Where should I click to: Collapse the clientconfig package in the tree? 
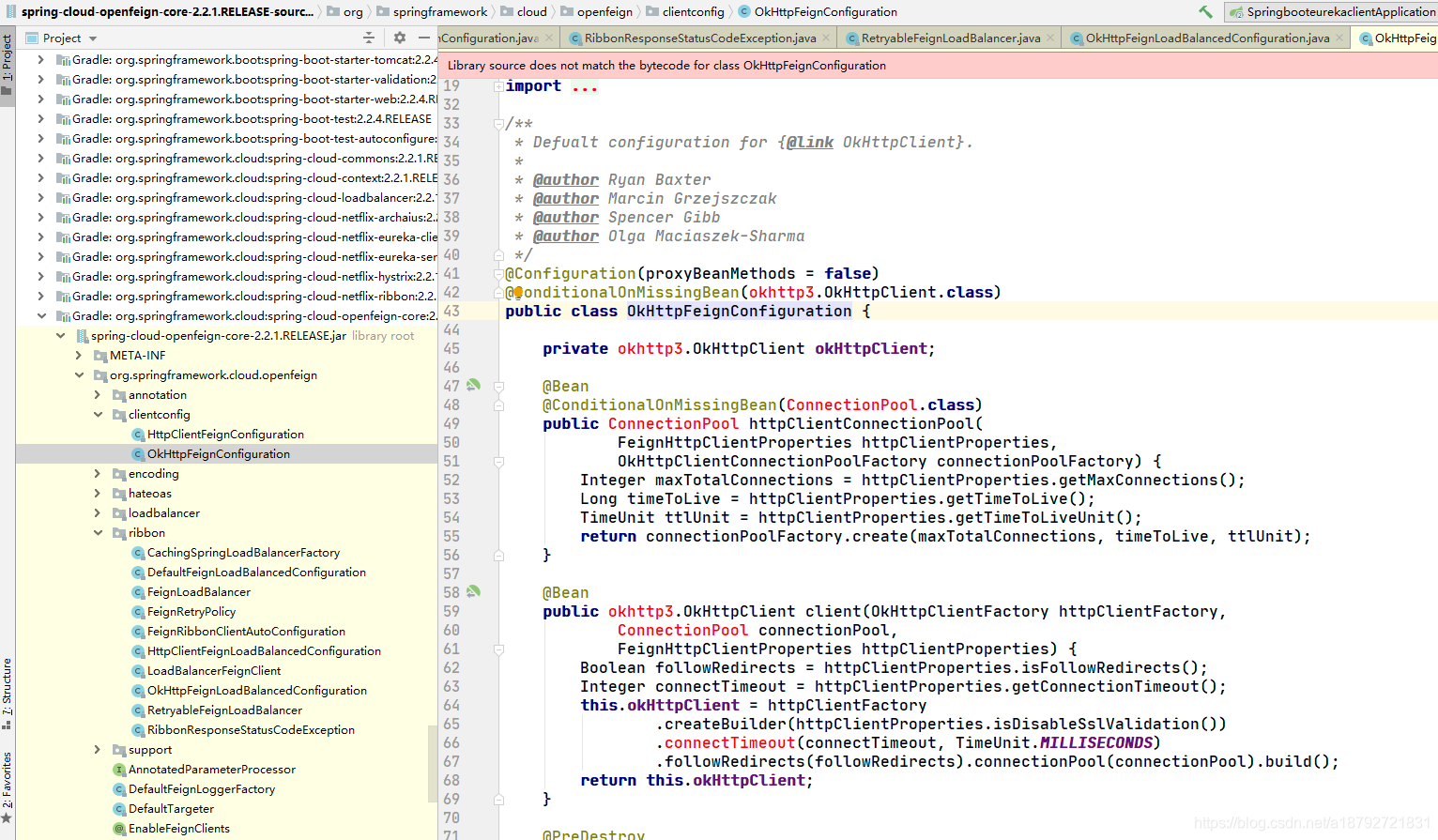coord(98,414)
